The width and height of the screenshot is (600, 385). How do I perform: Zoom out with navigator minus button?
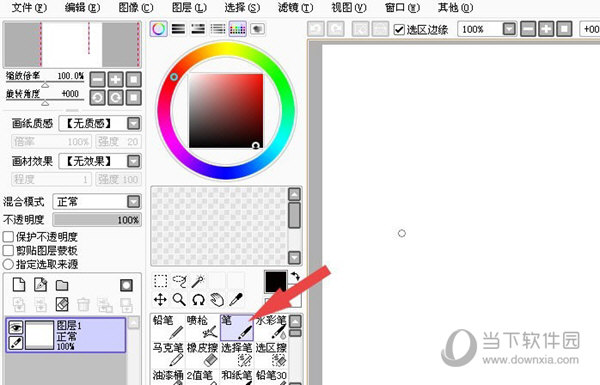(x=98, y=80)
